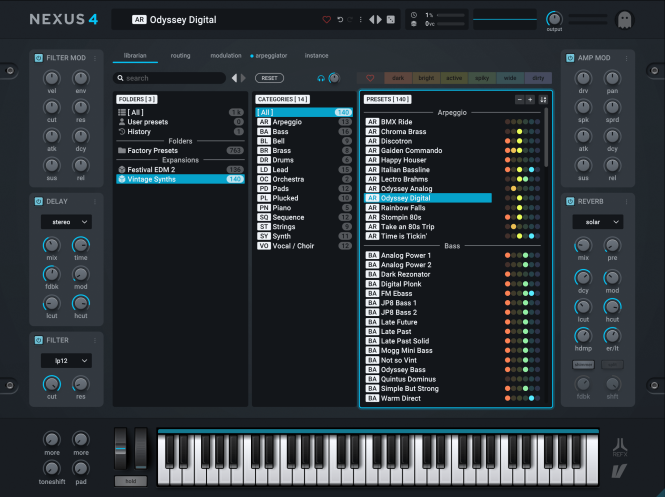Go to next search result arrow
This screenshot has width=665, height=497.
pos(243,78)
